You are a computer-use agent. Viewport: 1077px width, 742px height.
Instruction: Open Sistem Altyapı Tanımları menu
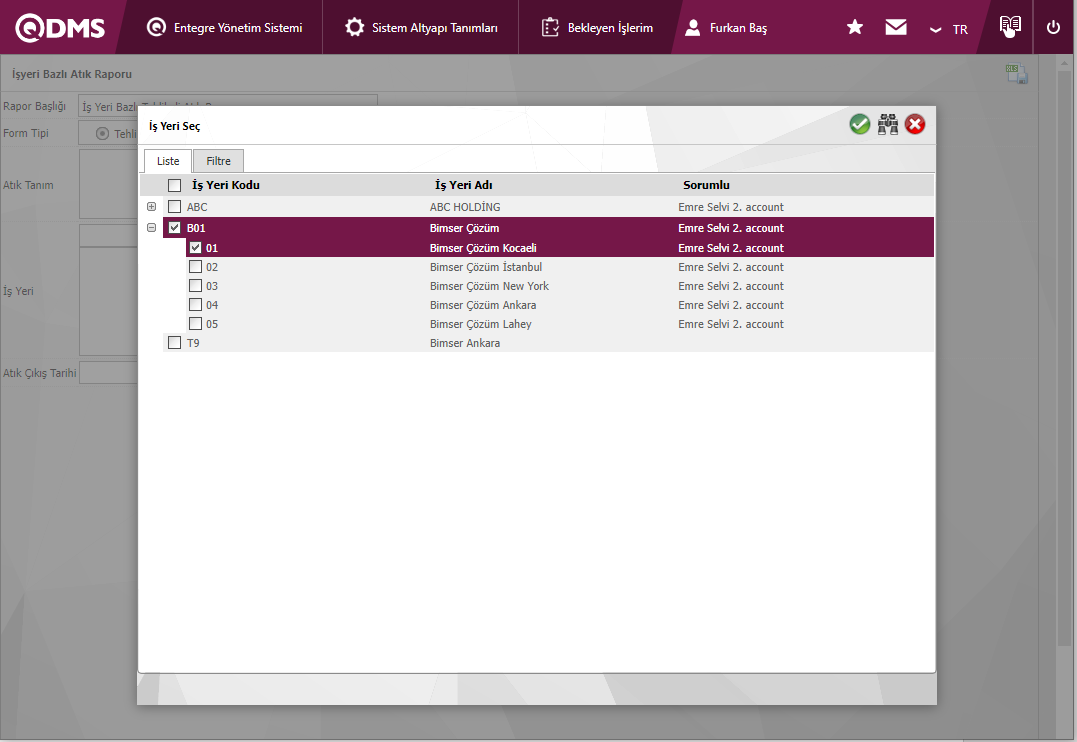click(x=421, y=27)
